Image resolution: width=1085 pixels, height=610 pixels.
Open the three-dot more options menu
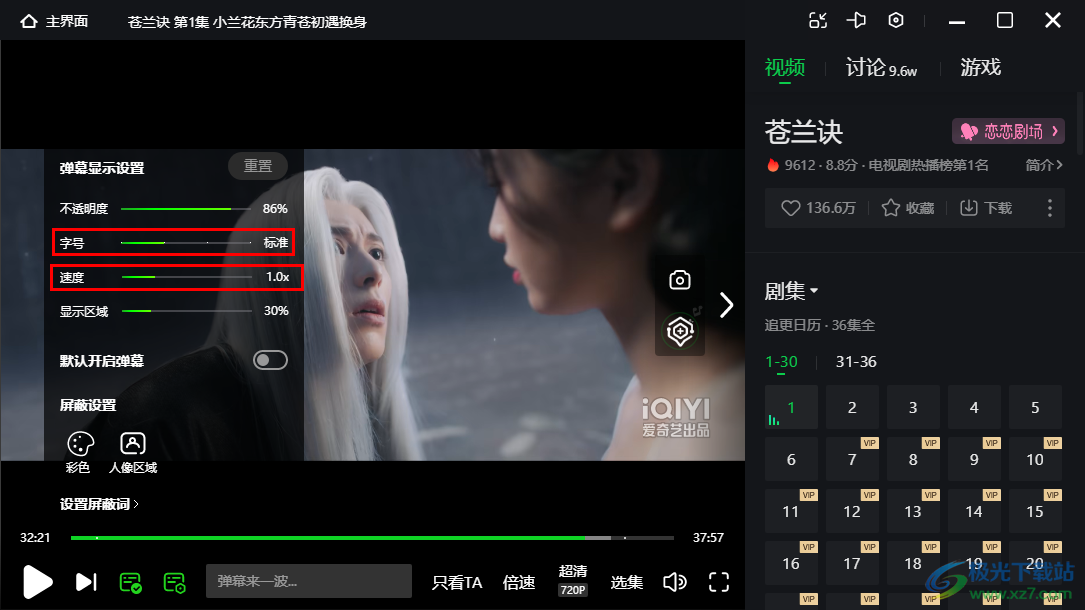1050,208
